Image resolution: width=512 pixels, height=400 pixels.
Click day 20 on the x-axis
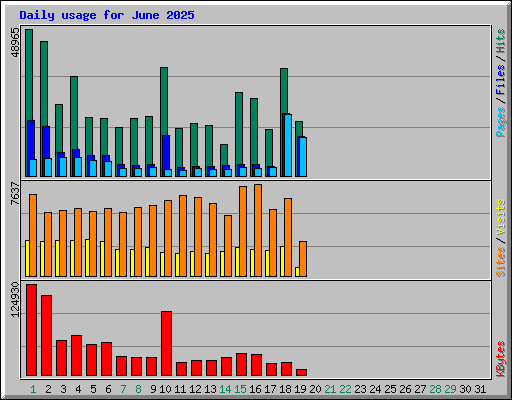(x=315, y=389)
